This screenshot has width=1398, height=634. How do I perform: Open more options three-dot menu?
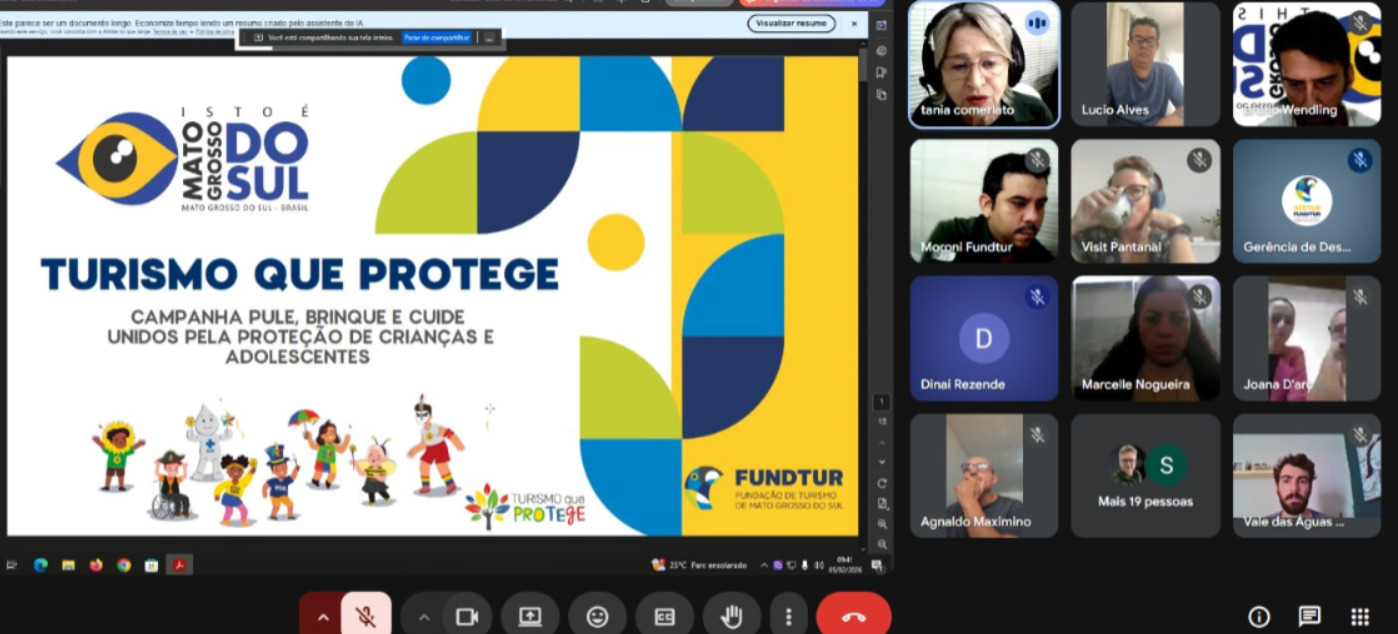coord(788,616)
